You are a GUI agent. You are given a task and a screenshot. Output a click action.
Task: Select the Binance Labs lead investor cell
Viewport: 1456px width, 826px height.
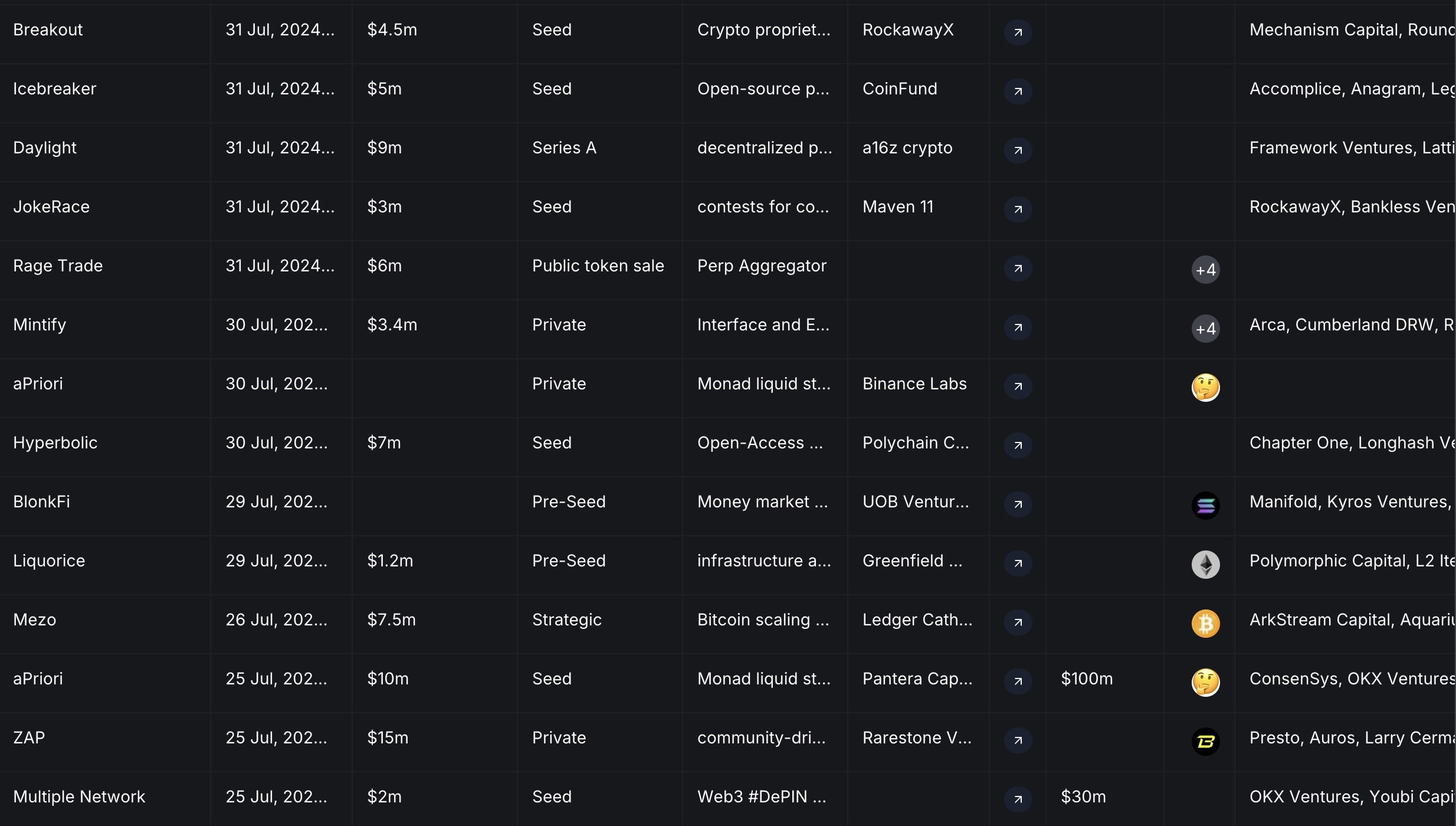[914, 383]
